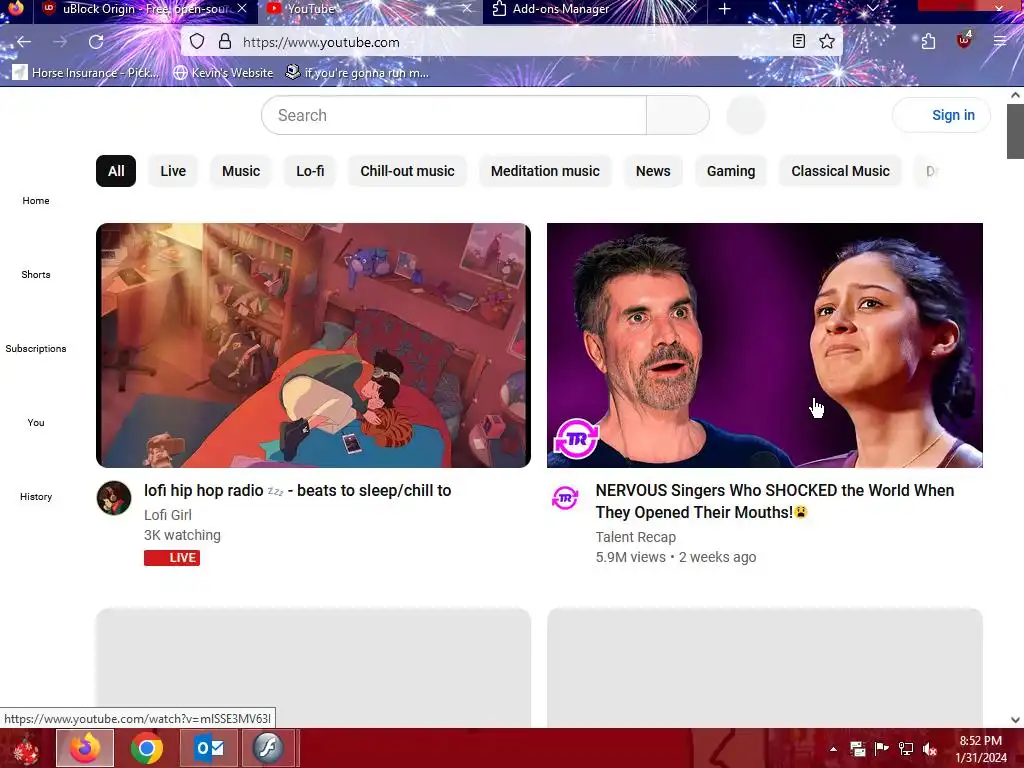Image resolution: width=1024 pixels, height=768 pixels.
Task: Open the Extensions puzzle-piece button
Action: 928,42
